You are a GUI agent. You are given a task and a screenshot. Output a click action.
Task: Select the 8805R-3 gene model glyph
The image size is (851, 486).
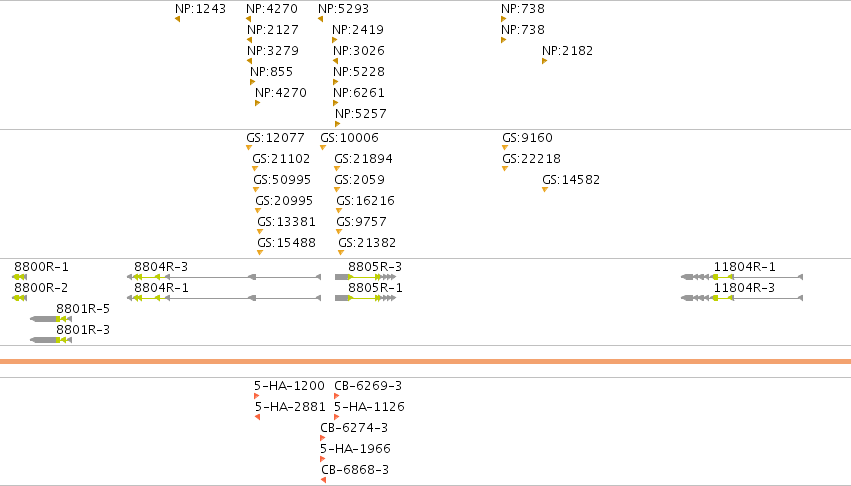pyautogui.click(x=365, y=277)
